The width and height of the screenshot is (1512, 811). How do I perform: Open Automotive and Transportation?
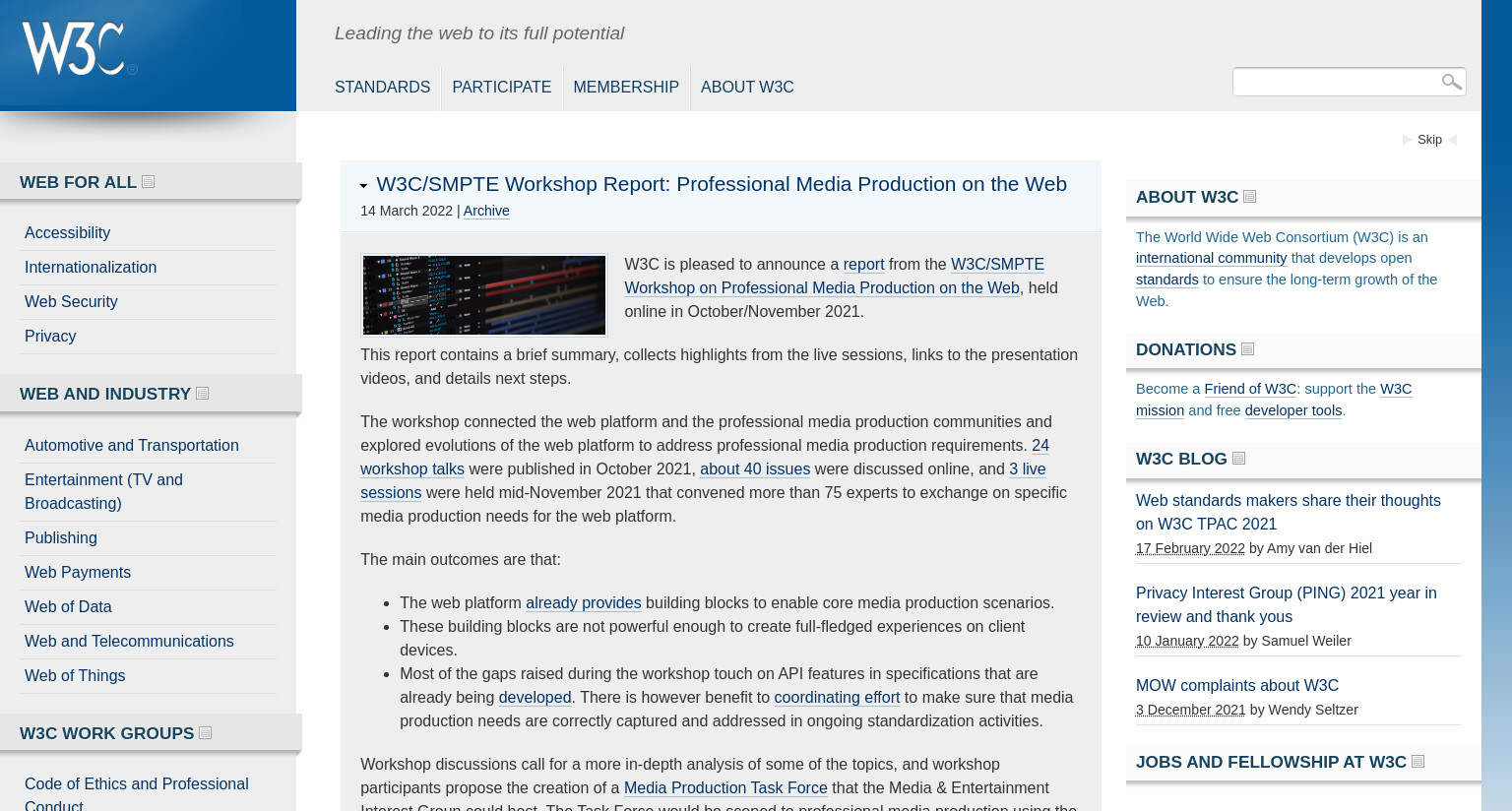[x=132, y=446]
